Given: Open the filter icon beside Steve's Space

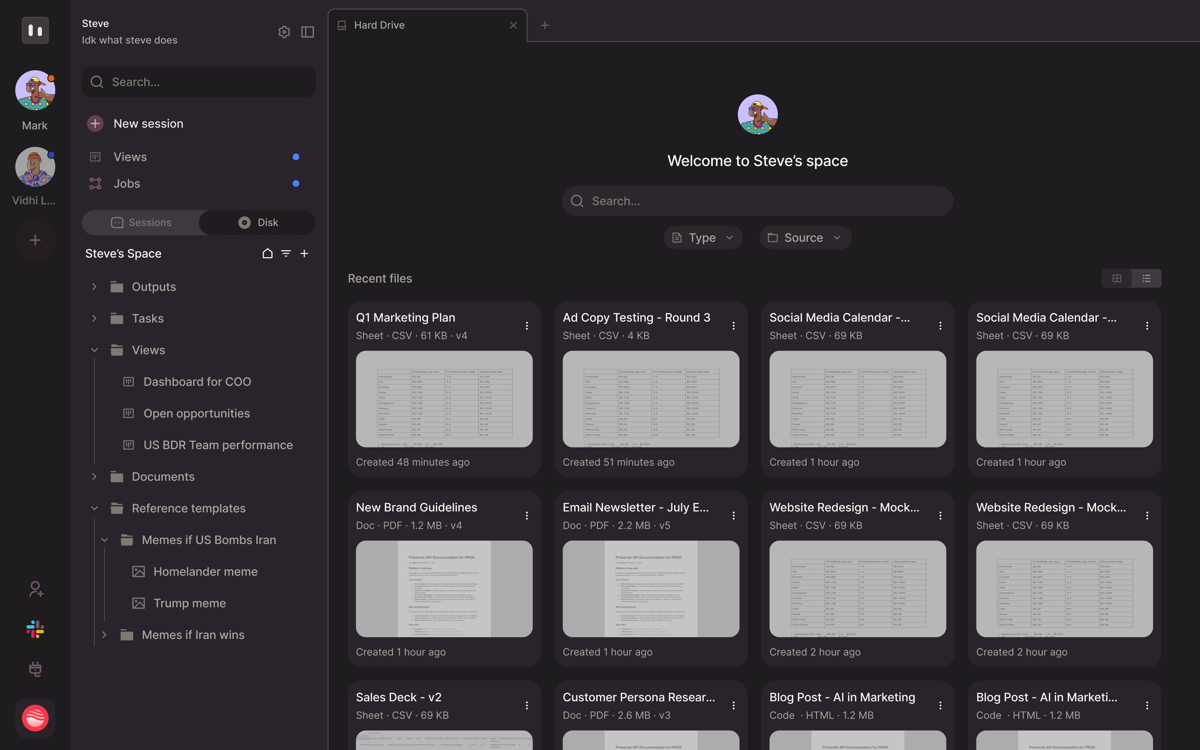Looking at the screenshot, I should coord(286,254).
